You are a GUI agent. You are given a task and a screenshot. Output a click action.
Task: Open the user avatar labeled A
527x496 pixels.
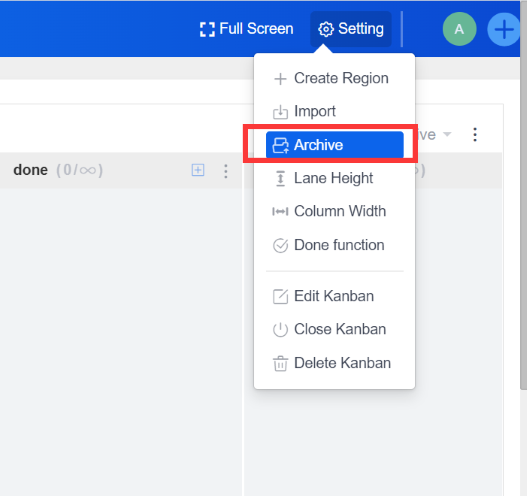459,29
